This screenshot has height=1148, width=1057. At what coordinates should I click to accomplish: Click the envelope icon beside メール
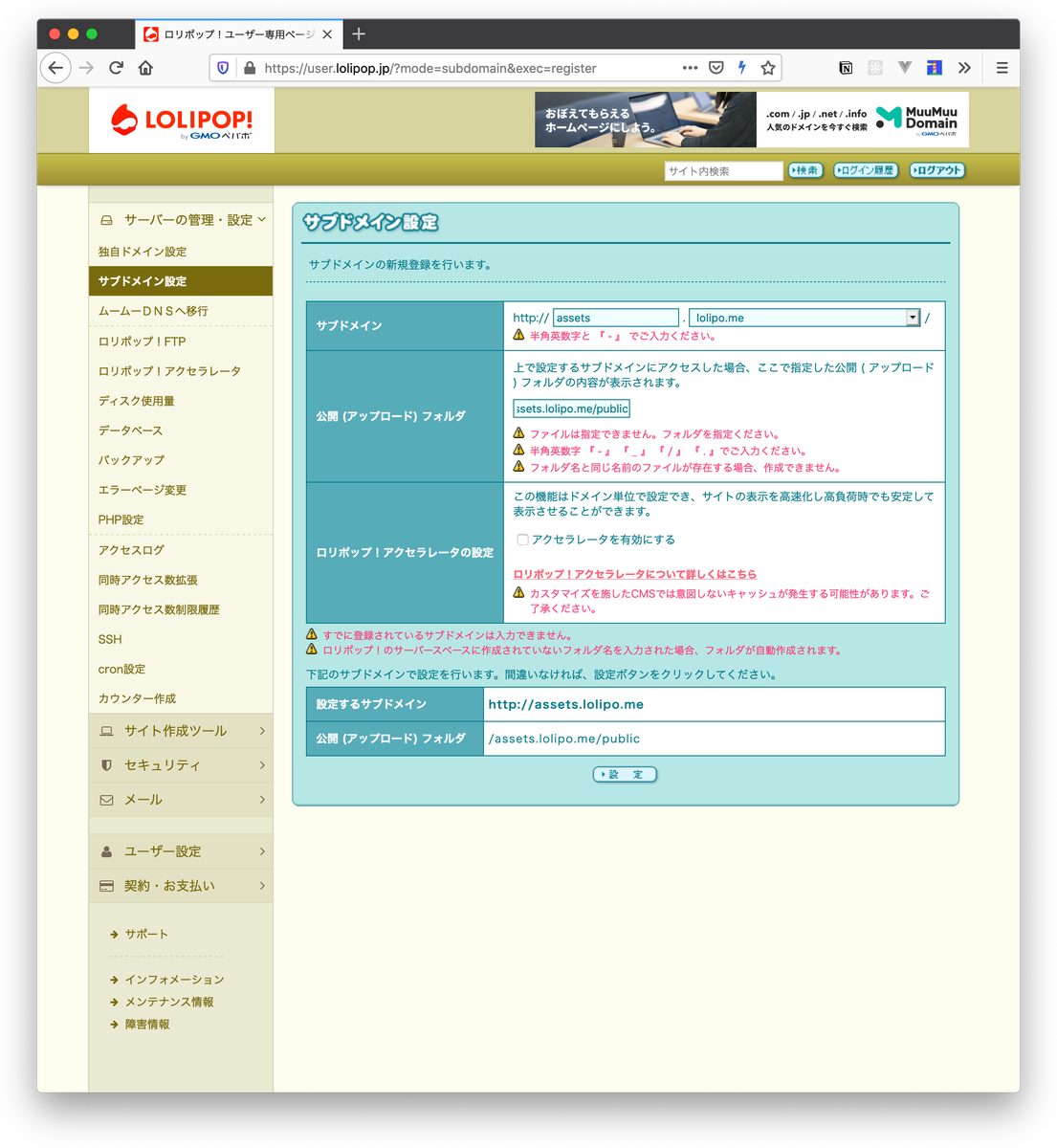pyautogui.click(x=106, y=799)
